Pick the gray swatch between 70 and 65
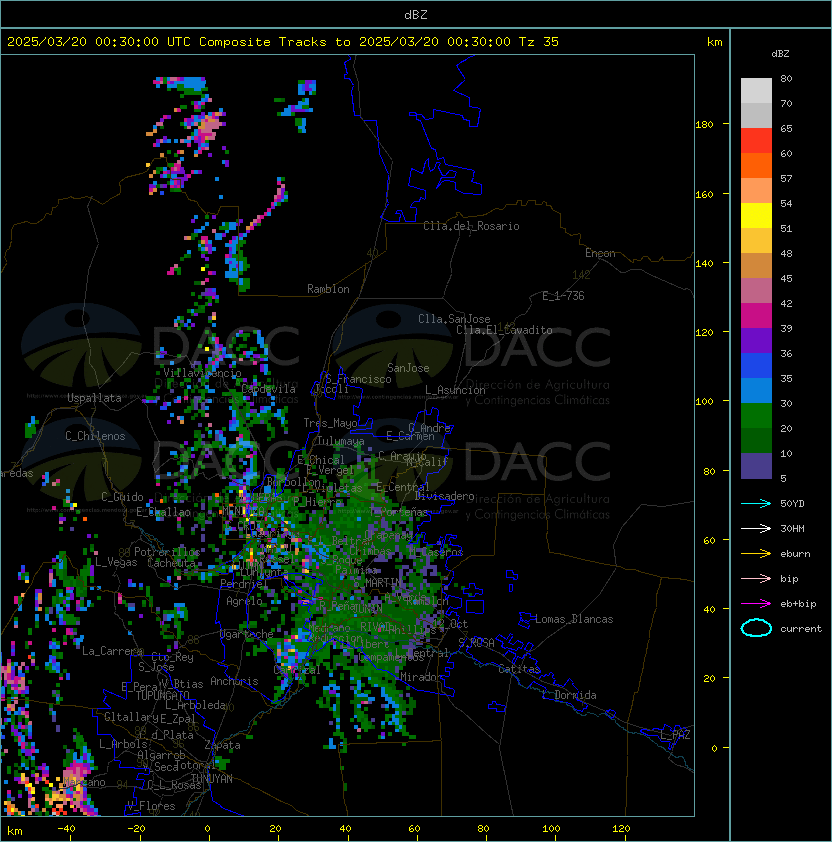The height and width of the screenshot is (842, 832). [756, 115]
